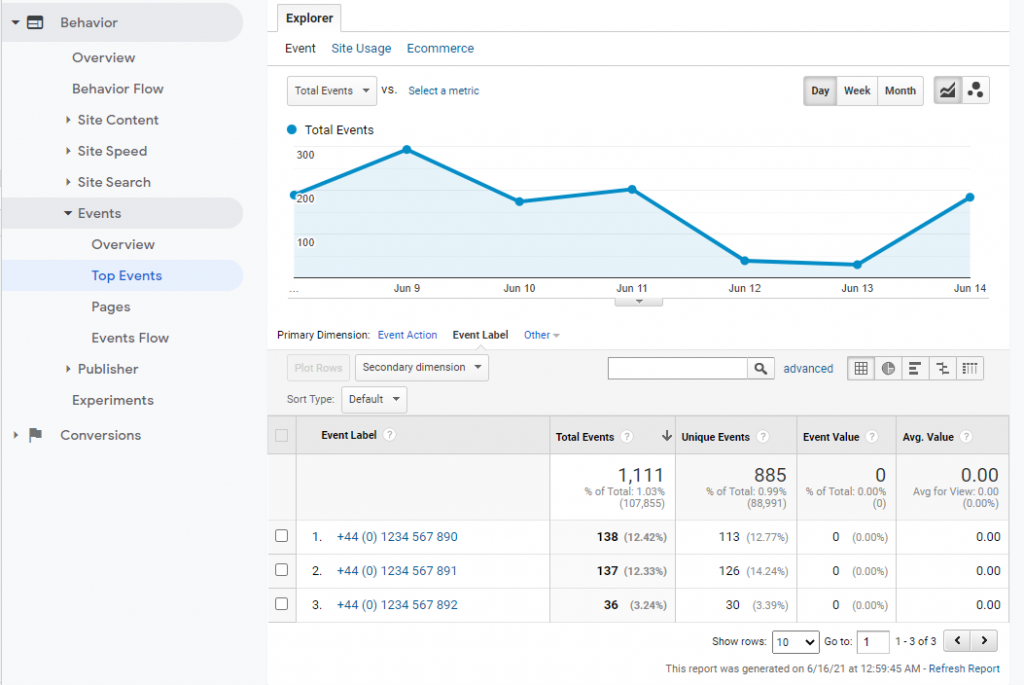Select the comparison view icon
This screenshot has width=1024, height=685.
point(941,369)
